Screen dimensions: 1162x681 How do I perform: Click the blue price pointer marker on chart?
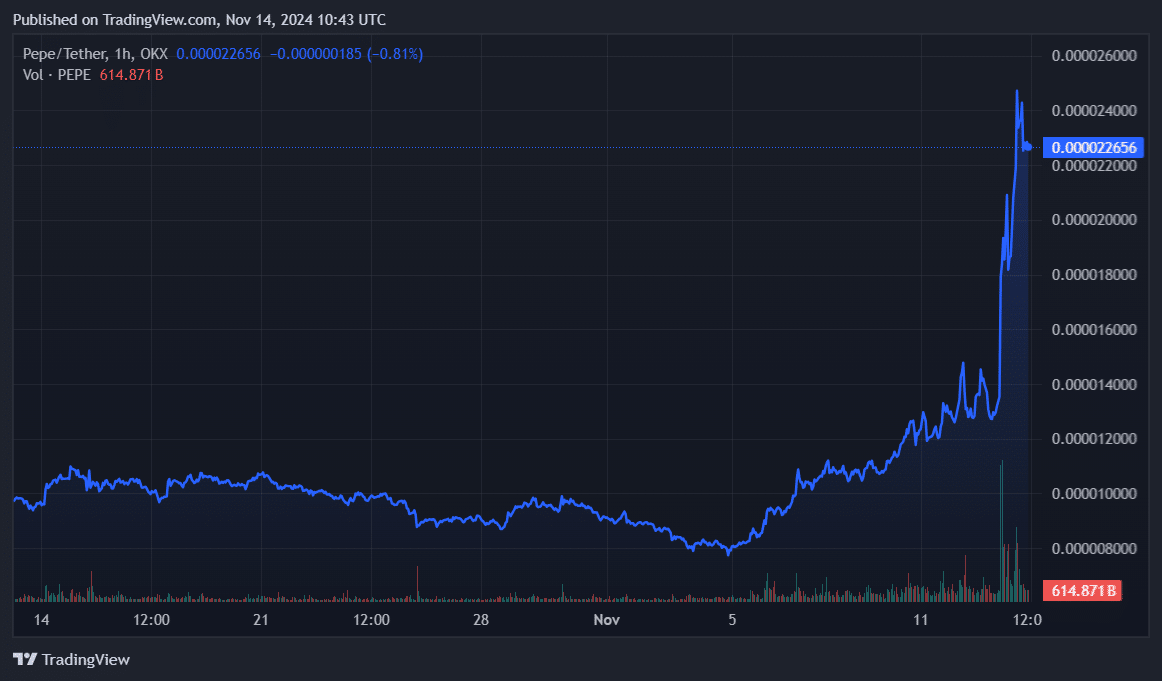(1026, 147)
